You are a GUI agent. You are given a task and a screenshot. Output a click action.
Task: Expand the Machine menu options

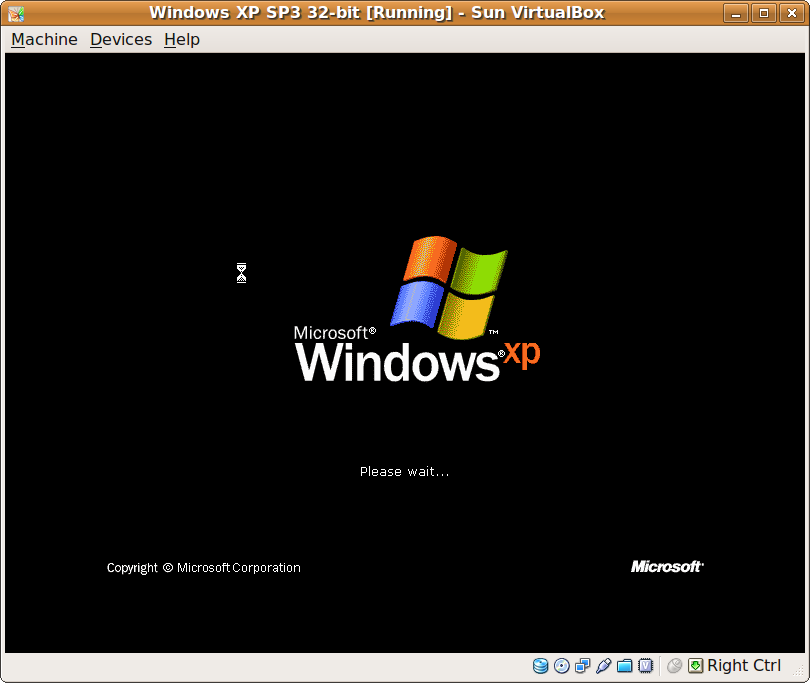pyautogui.click(x=44, y=39)
